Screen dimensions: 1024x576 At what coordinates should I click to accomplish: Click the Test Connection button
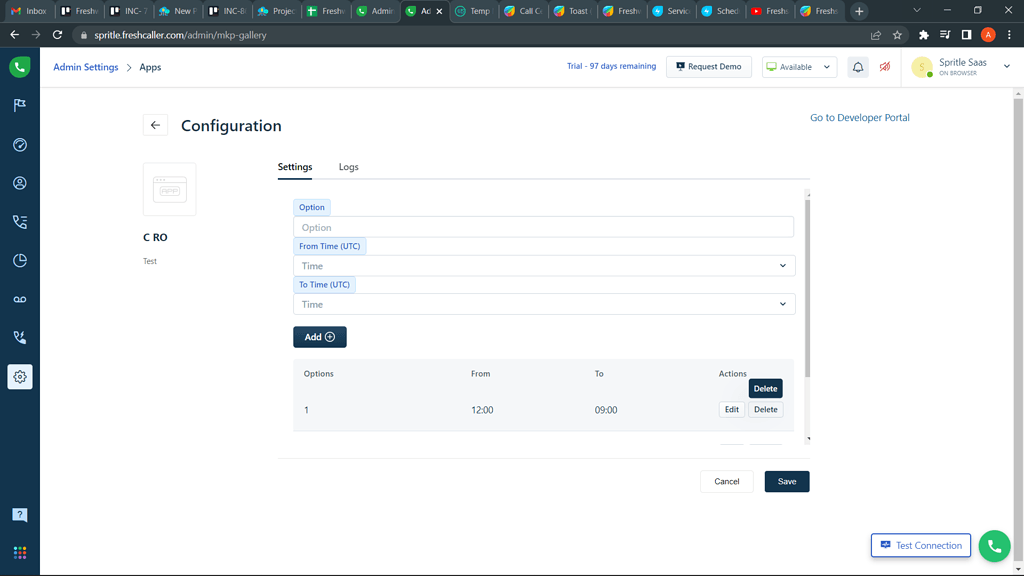(920, 545)
